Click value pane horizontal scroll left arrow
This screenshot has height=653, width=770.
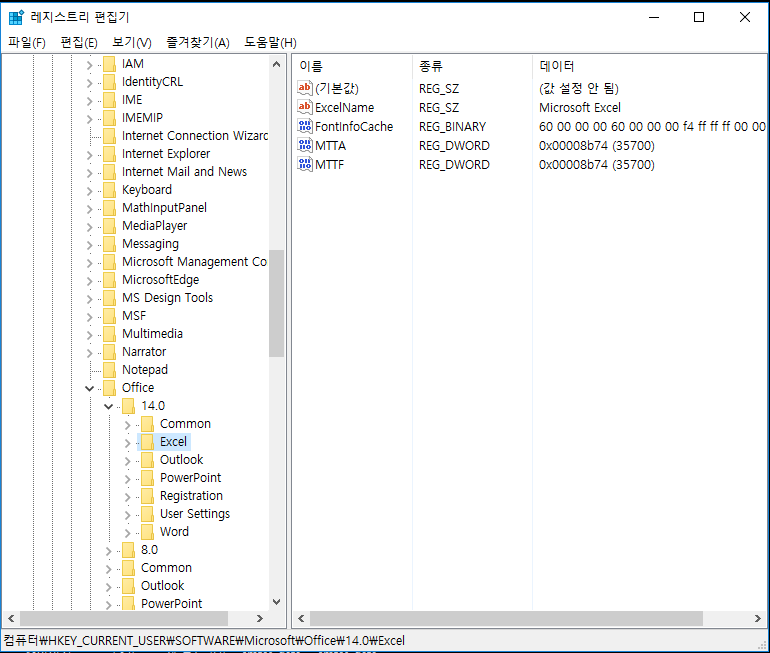click(x=301, y=619)
